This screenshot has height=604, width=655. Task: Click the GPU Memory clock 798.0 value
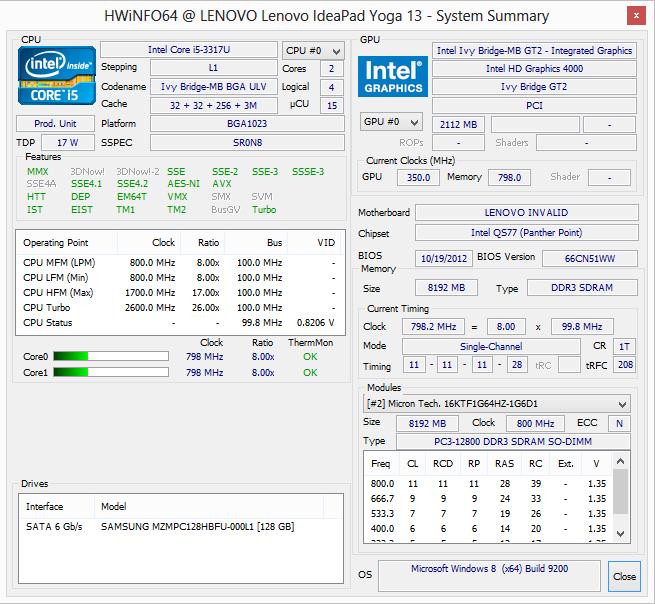point(509,178)
